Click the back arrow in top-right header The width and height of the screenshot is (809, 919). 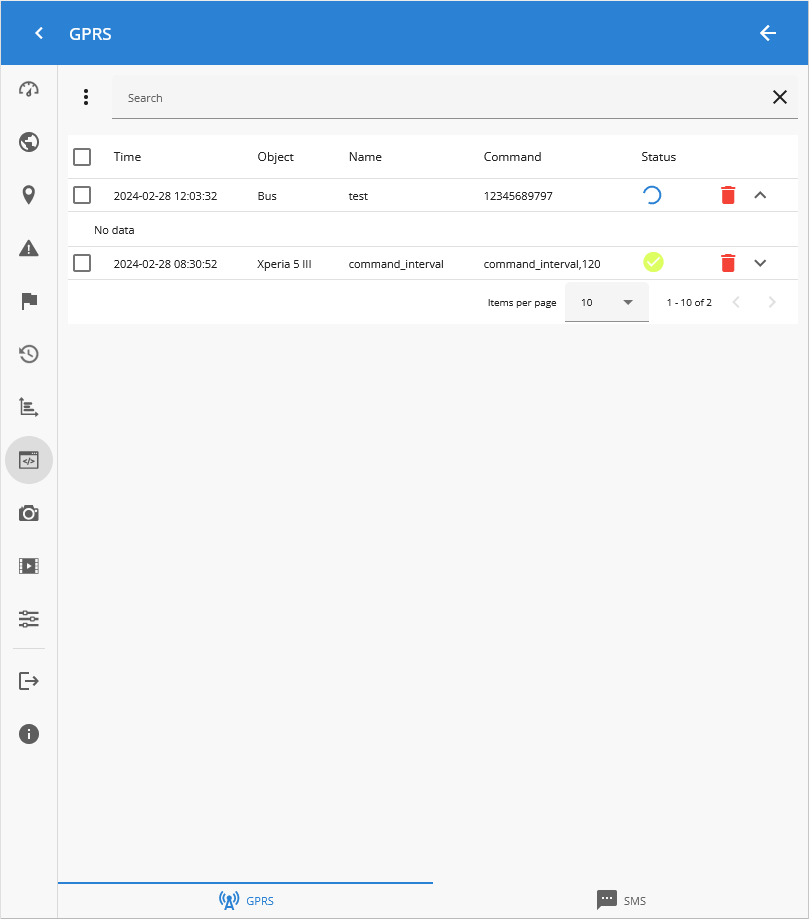coord(767,33)
